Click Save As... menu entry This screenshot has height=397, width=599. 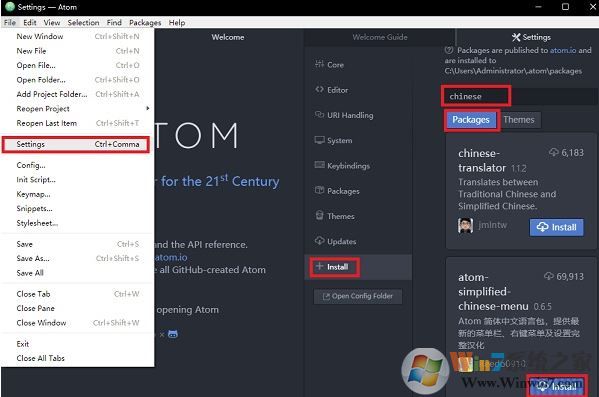[x=78, y=259]
